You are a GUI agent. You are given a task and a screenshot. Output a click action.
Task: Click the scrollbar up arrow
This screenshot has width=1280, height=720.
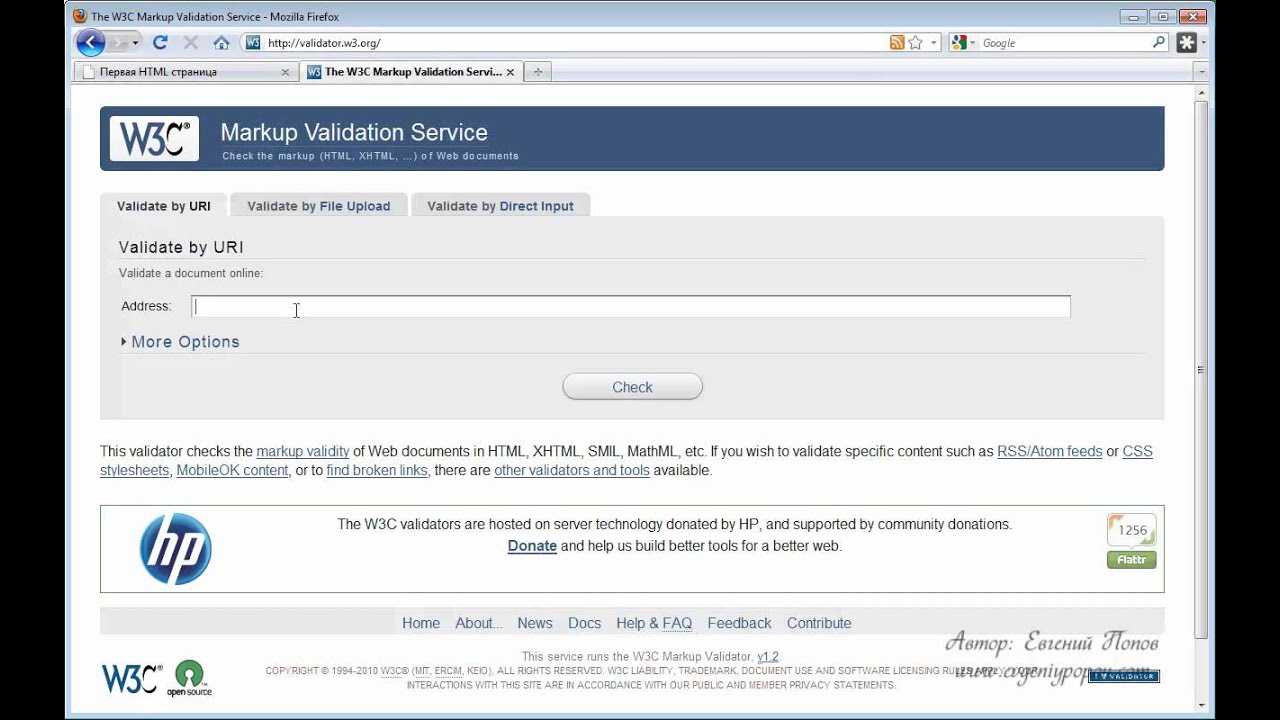point(1201,93)
